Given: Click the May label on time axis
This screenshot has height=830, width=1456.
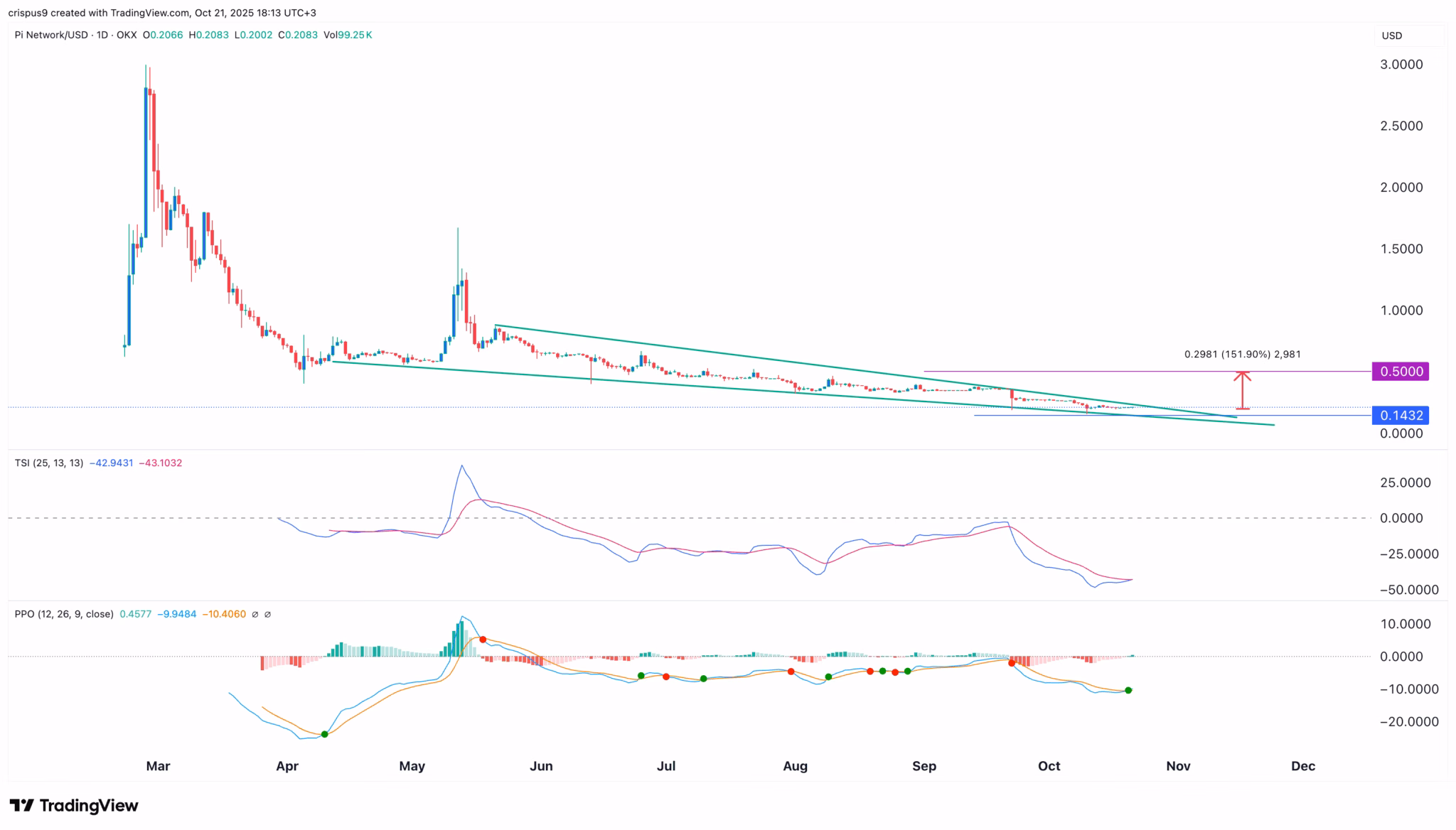Looking at the screenshot, I should coord(412,766).
